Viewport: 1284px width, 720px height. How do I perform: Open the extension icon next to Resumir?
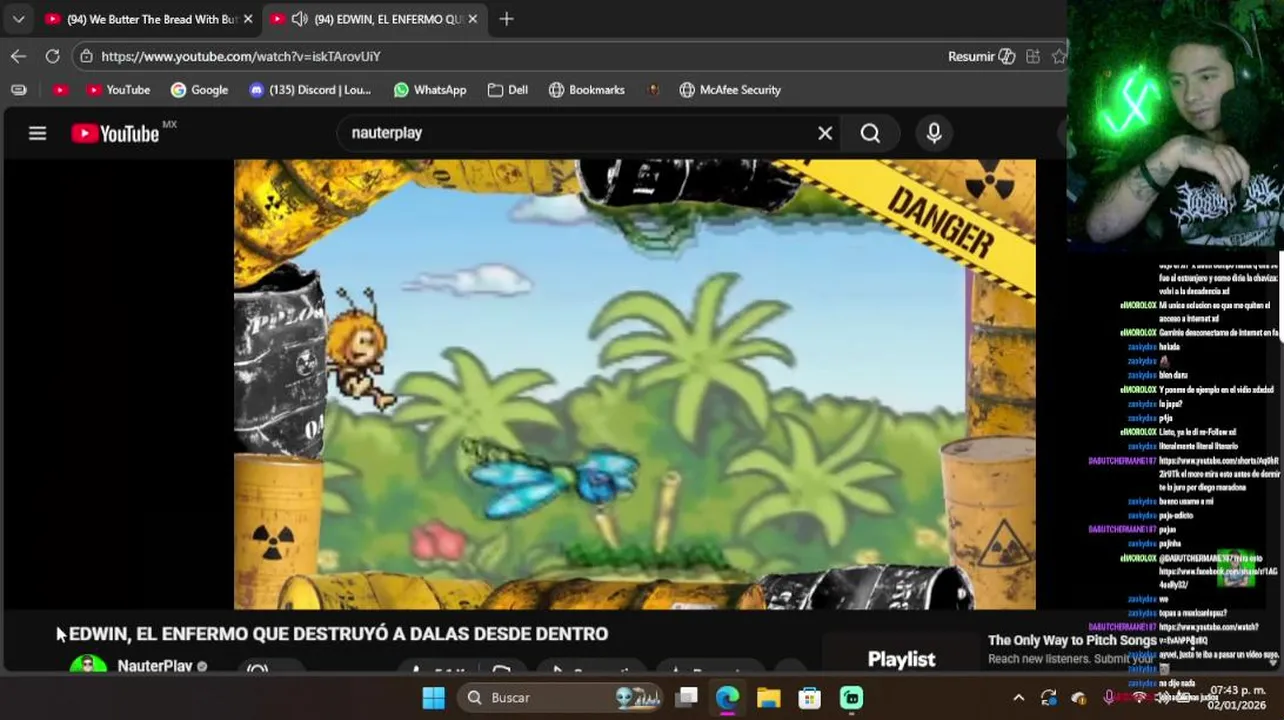point(1033,56)
